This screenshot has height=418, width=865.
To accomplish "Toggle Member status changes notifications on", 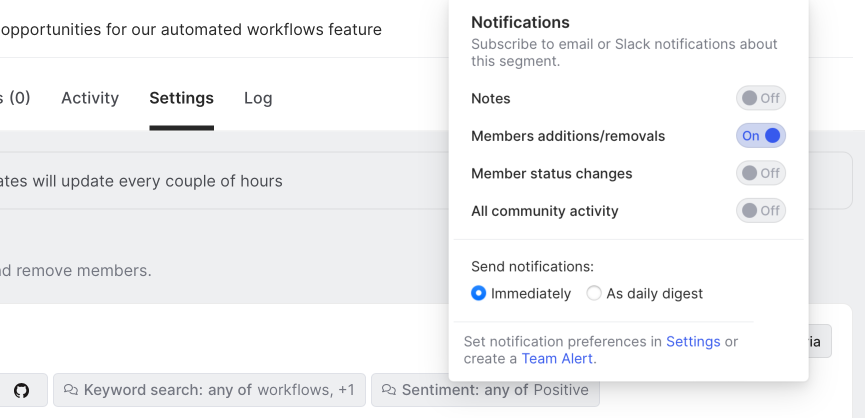I will click(761, 173).
